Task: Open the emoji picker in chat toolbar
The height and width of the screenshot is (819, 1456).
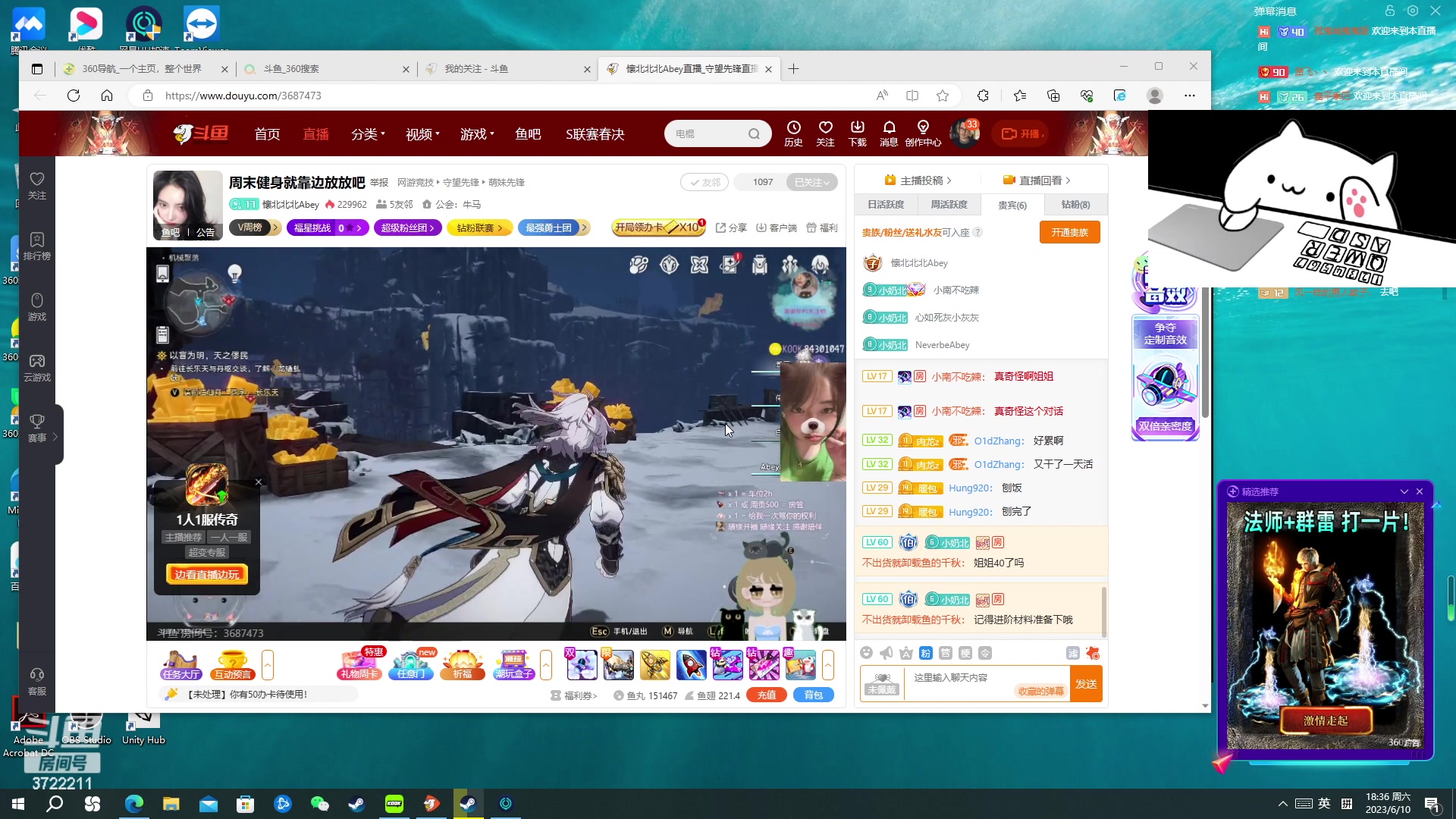Action: [x=867, y=653]
